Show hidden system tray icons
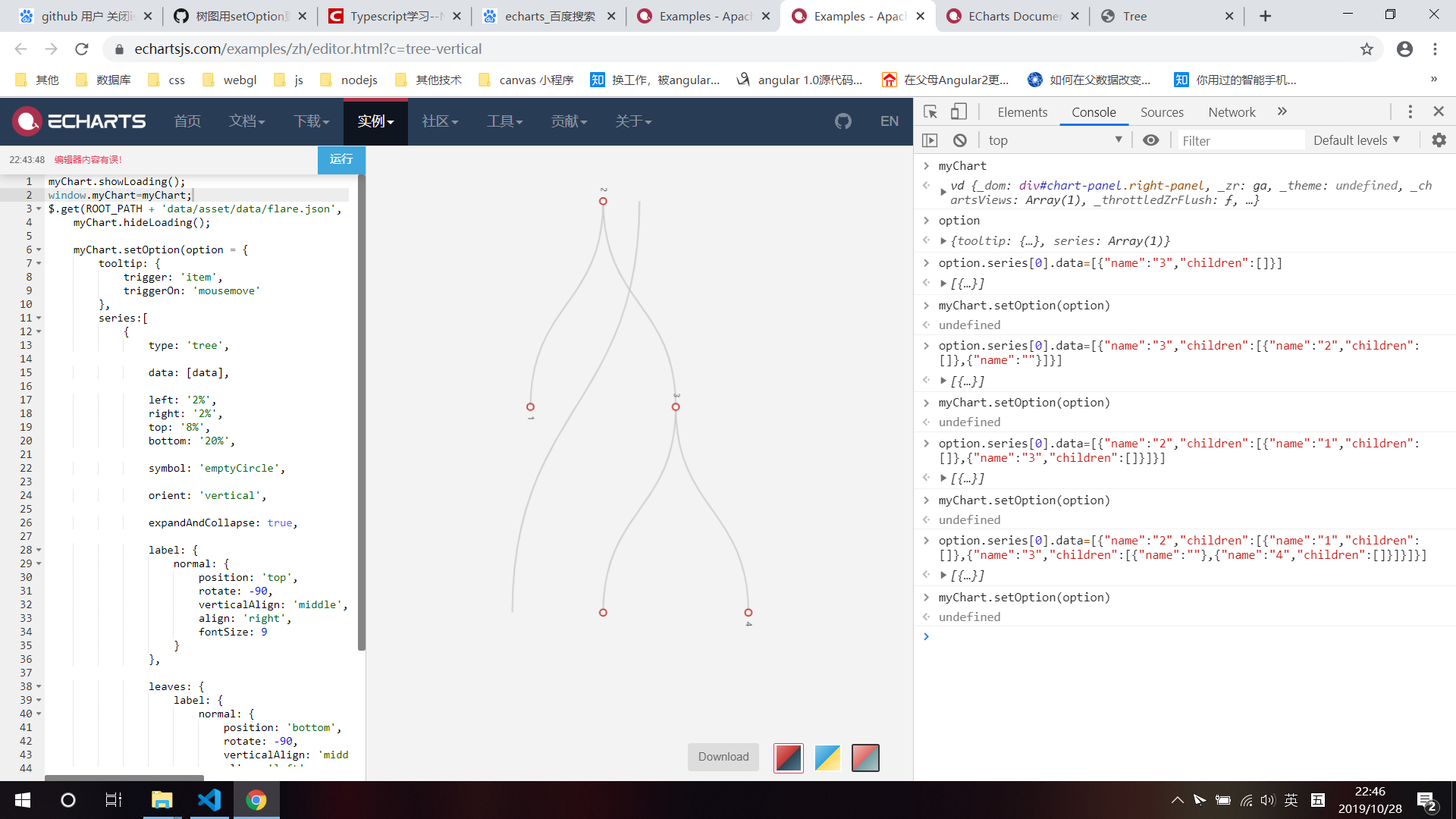 [x=1177, y=800]
